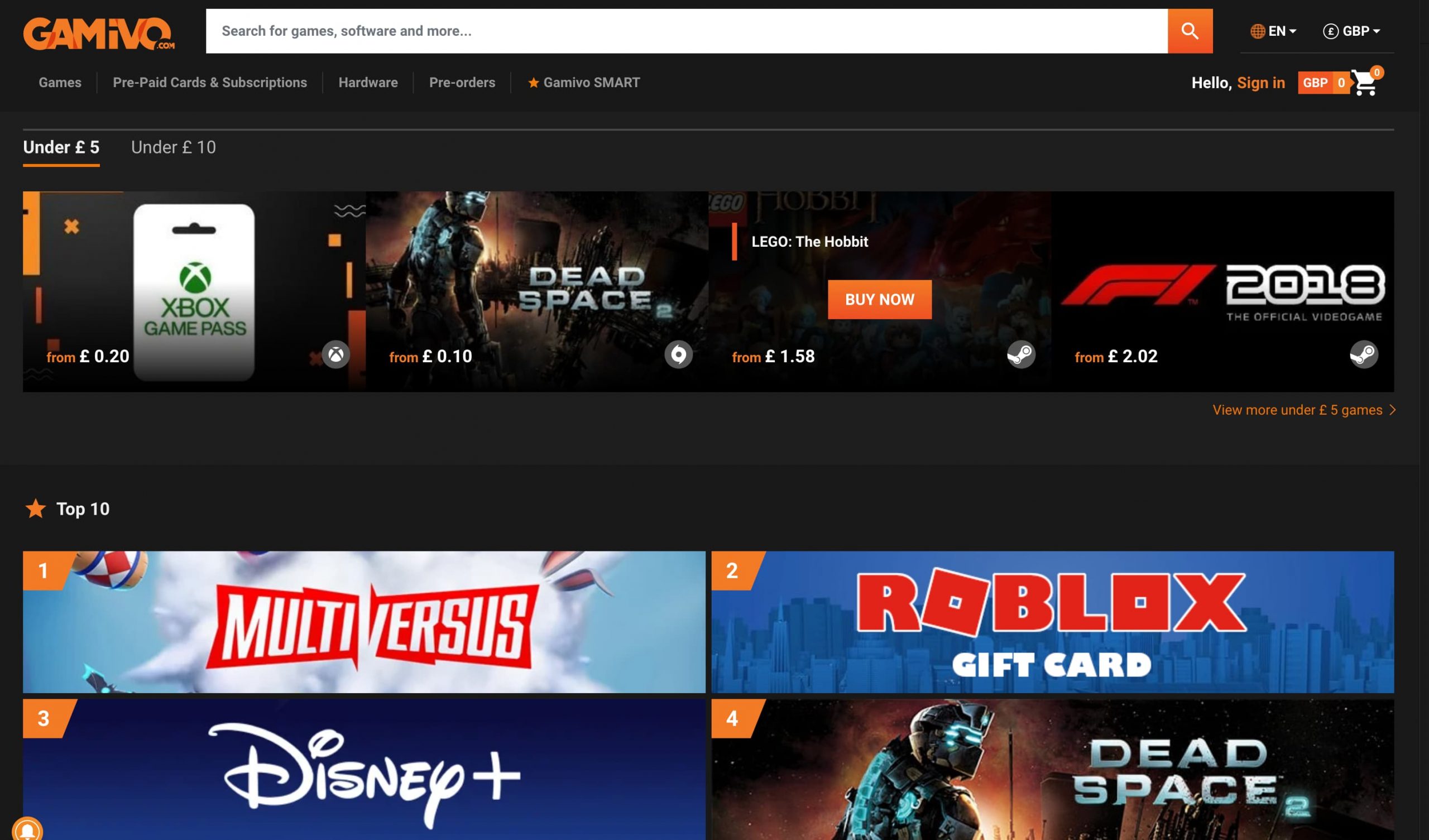Open Pre-Paid Cards & Subscriptions menu
This screenshot has width=1429, height=840.
click(210, 83)
